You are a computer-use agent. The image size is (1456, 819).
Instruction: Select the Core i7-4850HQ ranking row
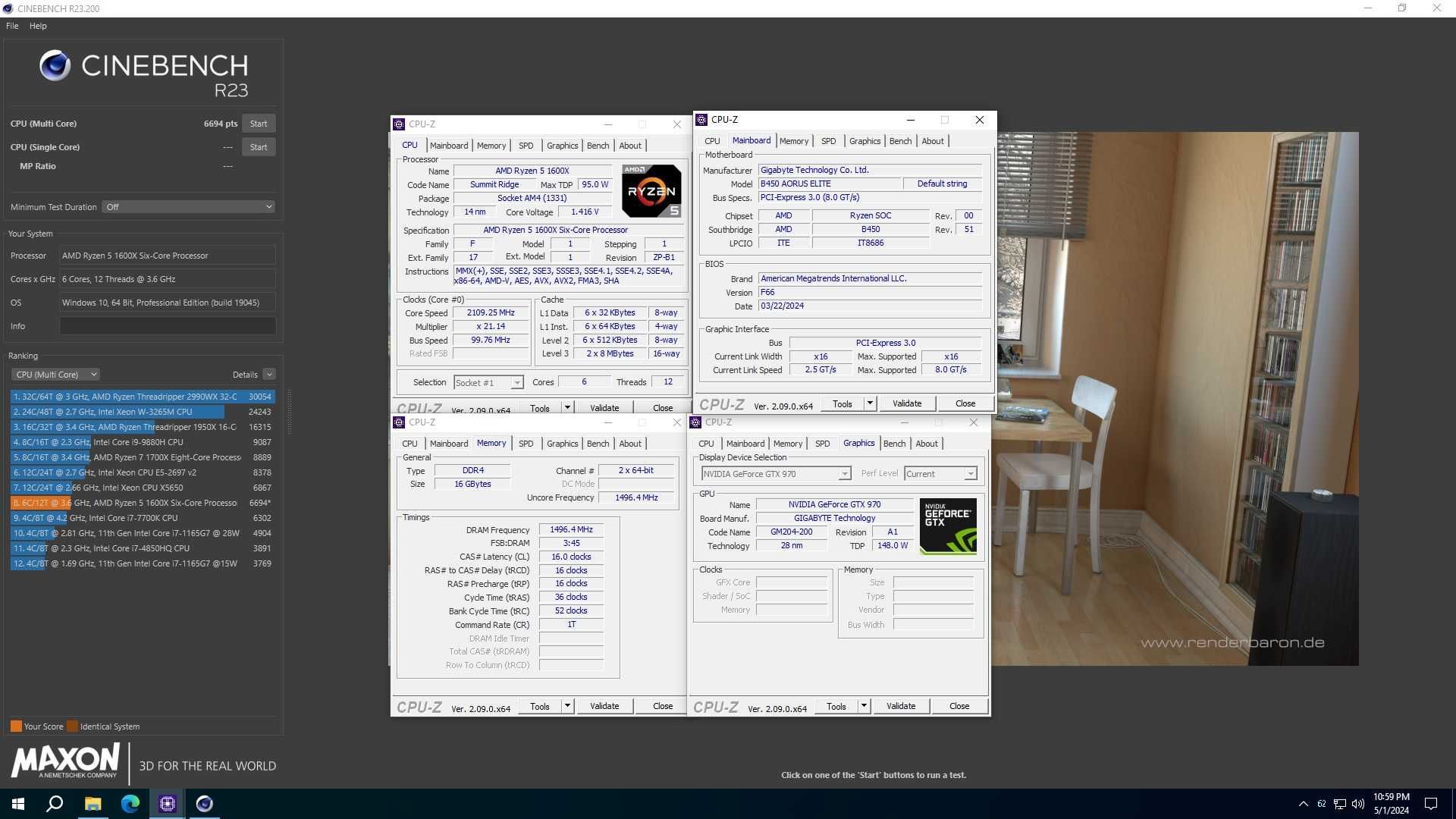click(x=143, y=548)
